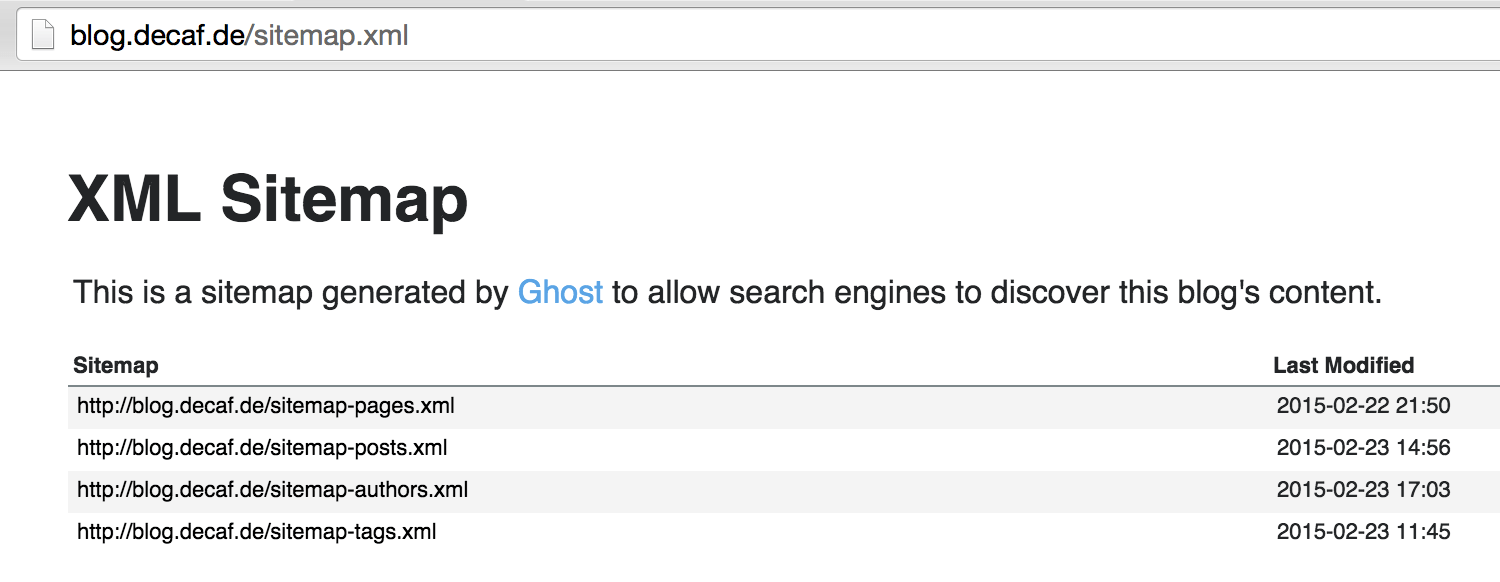Click the word XML in the large heading
Viewport: 1500px width, 582px height.
135,198
